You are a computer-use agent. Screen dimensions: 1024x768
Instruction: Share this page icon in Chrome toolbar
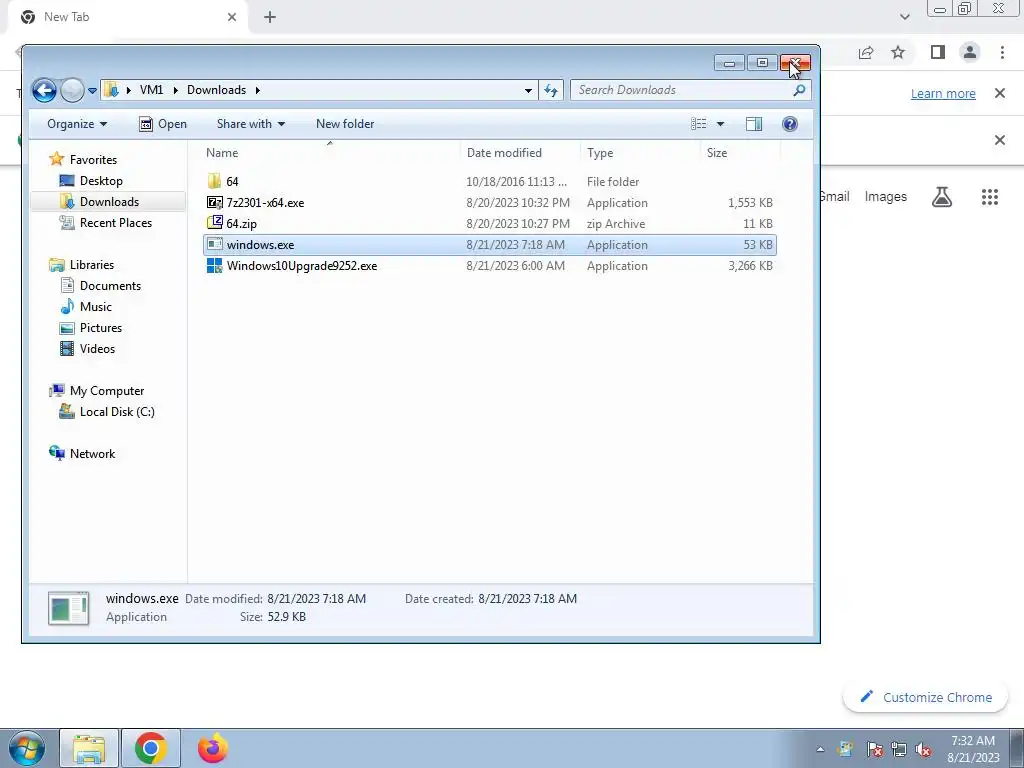[x=866, y=52]
